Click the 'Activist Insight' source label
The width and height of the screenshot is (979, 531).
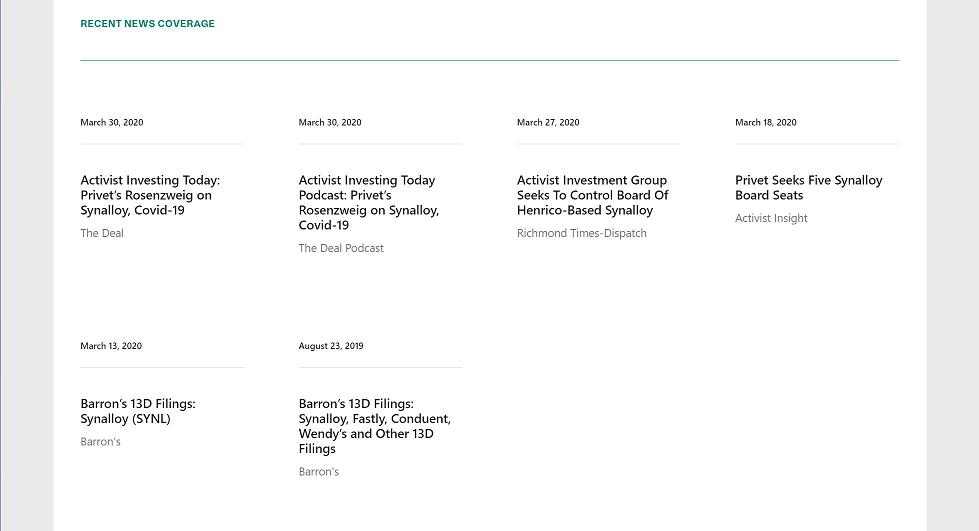(771, 218)
